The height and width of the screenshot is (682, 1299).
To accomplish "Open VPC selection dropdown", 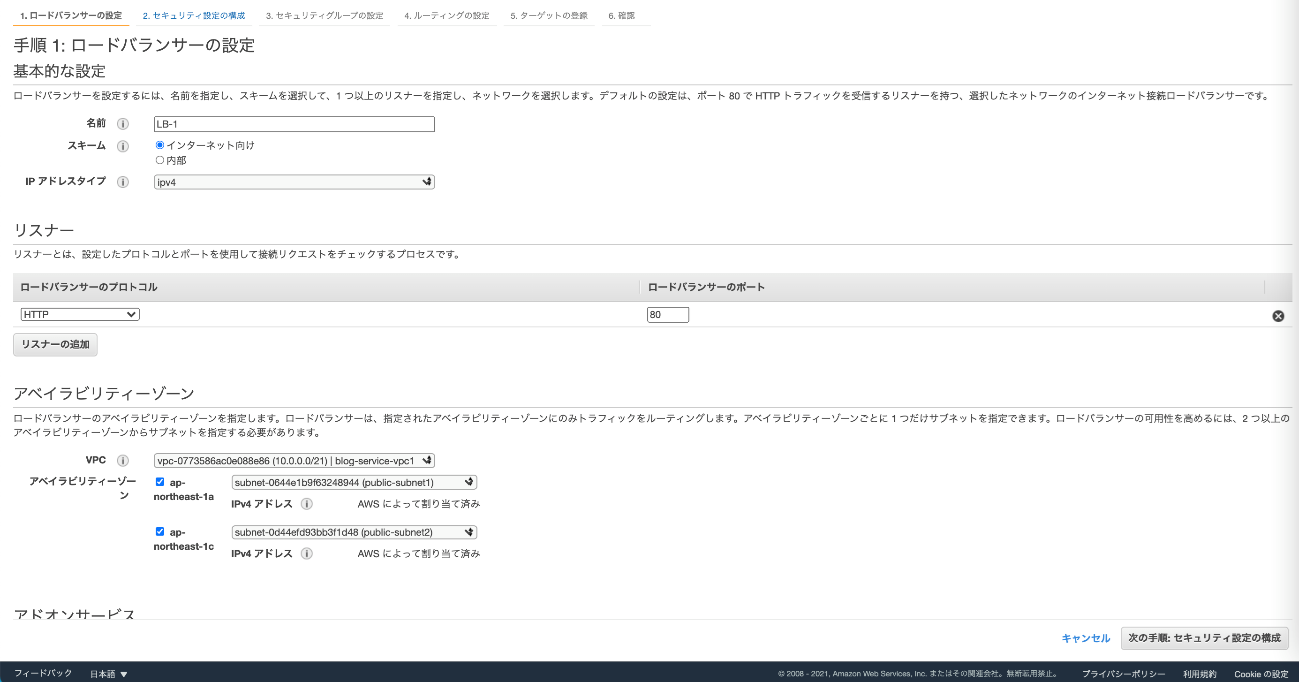I will (294, 461).
